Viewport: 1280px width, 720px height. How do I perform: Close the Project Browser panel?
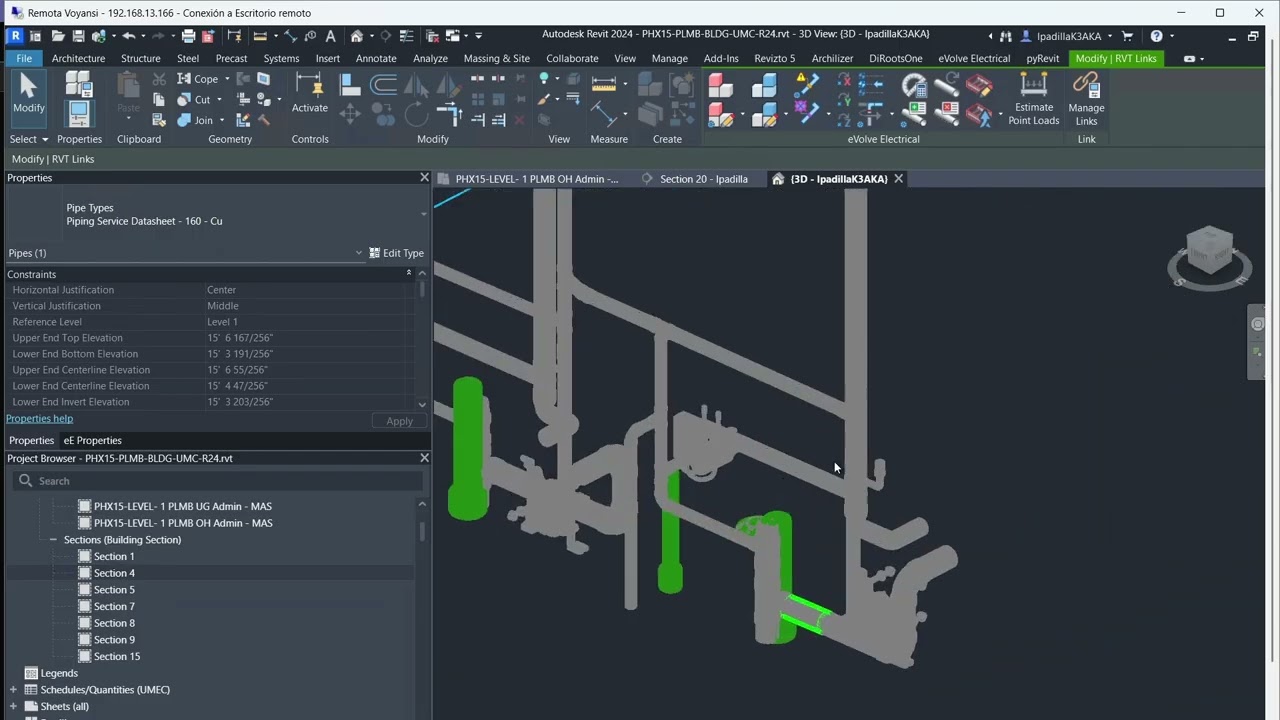click(424, 457)
